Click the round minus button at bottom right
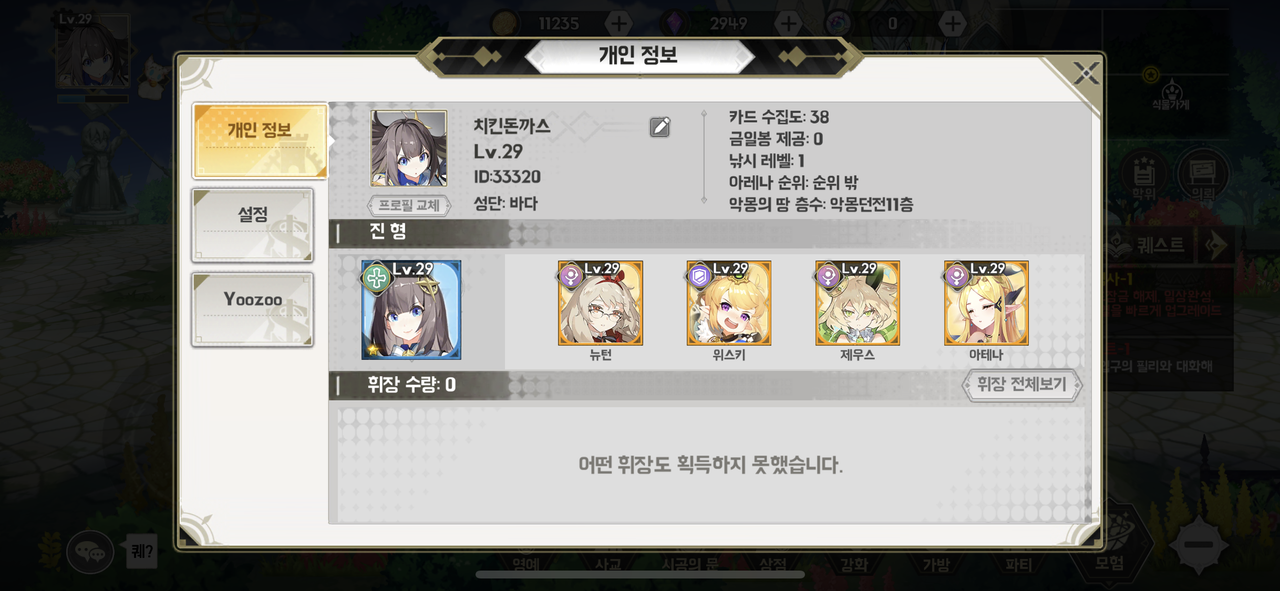This screenshot has height=591, width=1280. [x=1197, y=544]
